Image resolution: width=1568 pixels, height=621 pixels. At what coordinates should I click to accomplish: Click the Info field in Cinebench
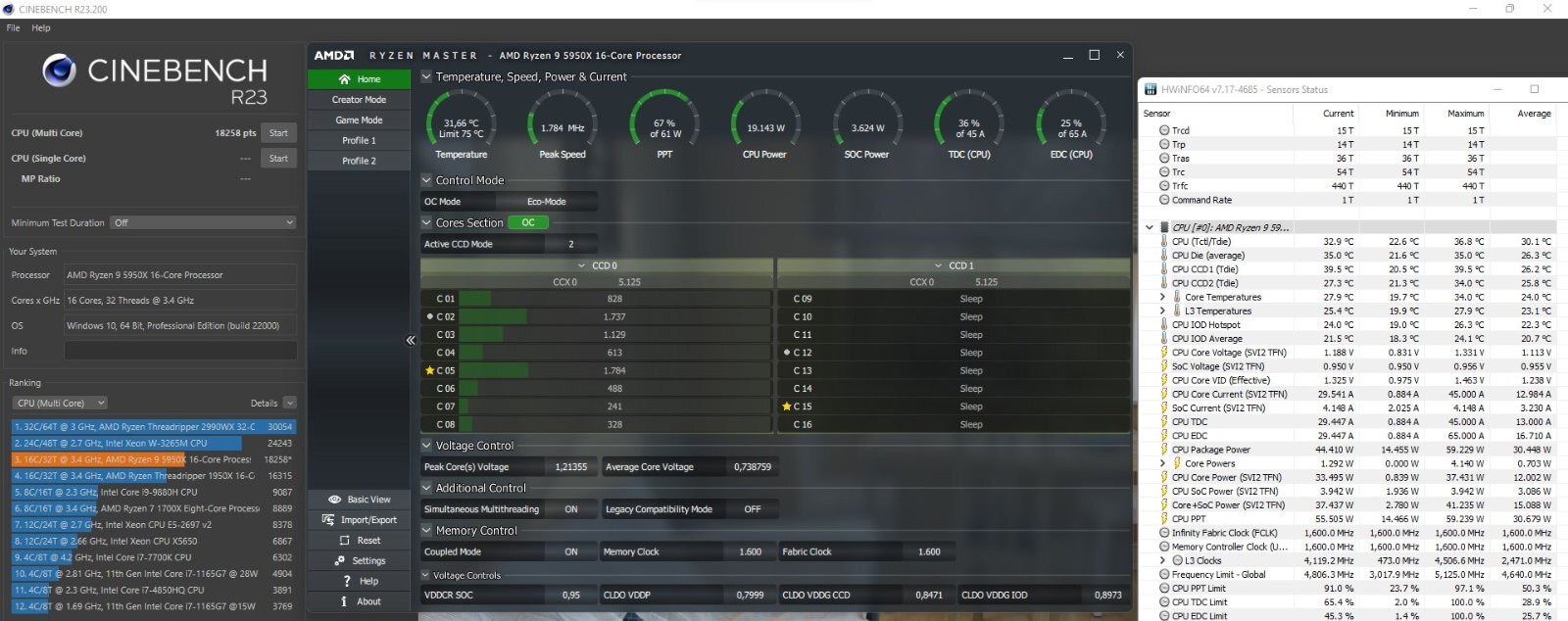click(x=180, y=351)
